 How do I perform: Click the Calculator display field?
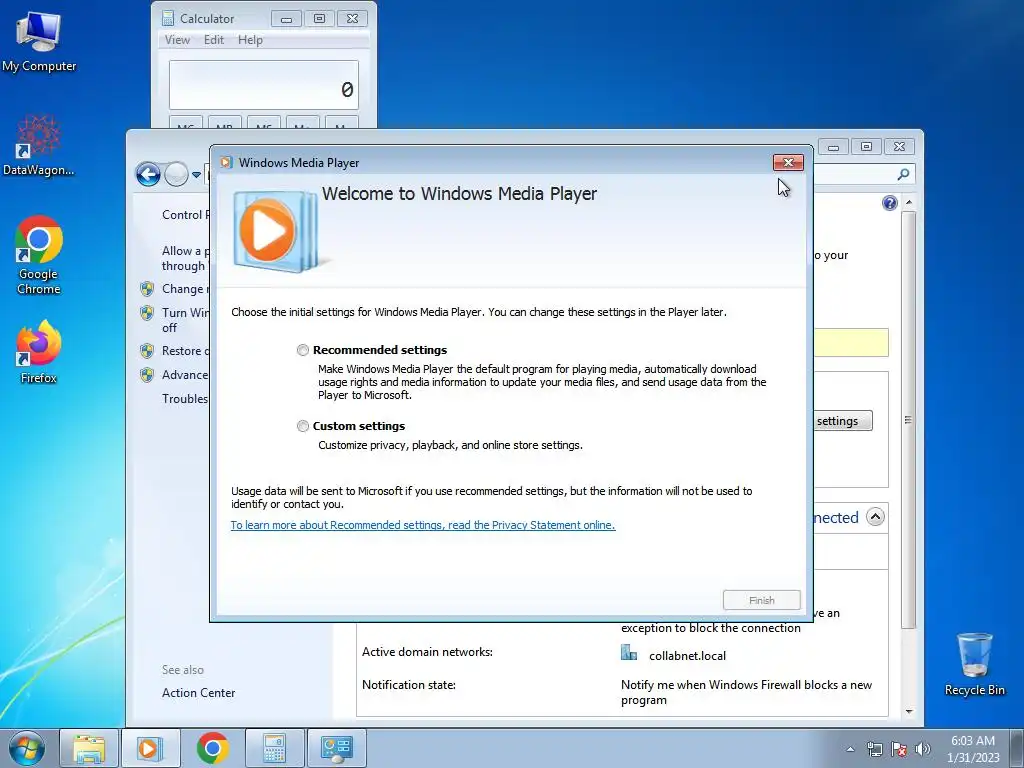[264, 86]
